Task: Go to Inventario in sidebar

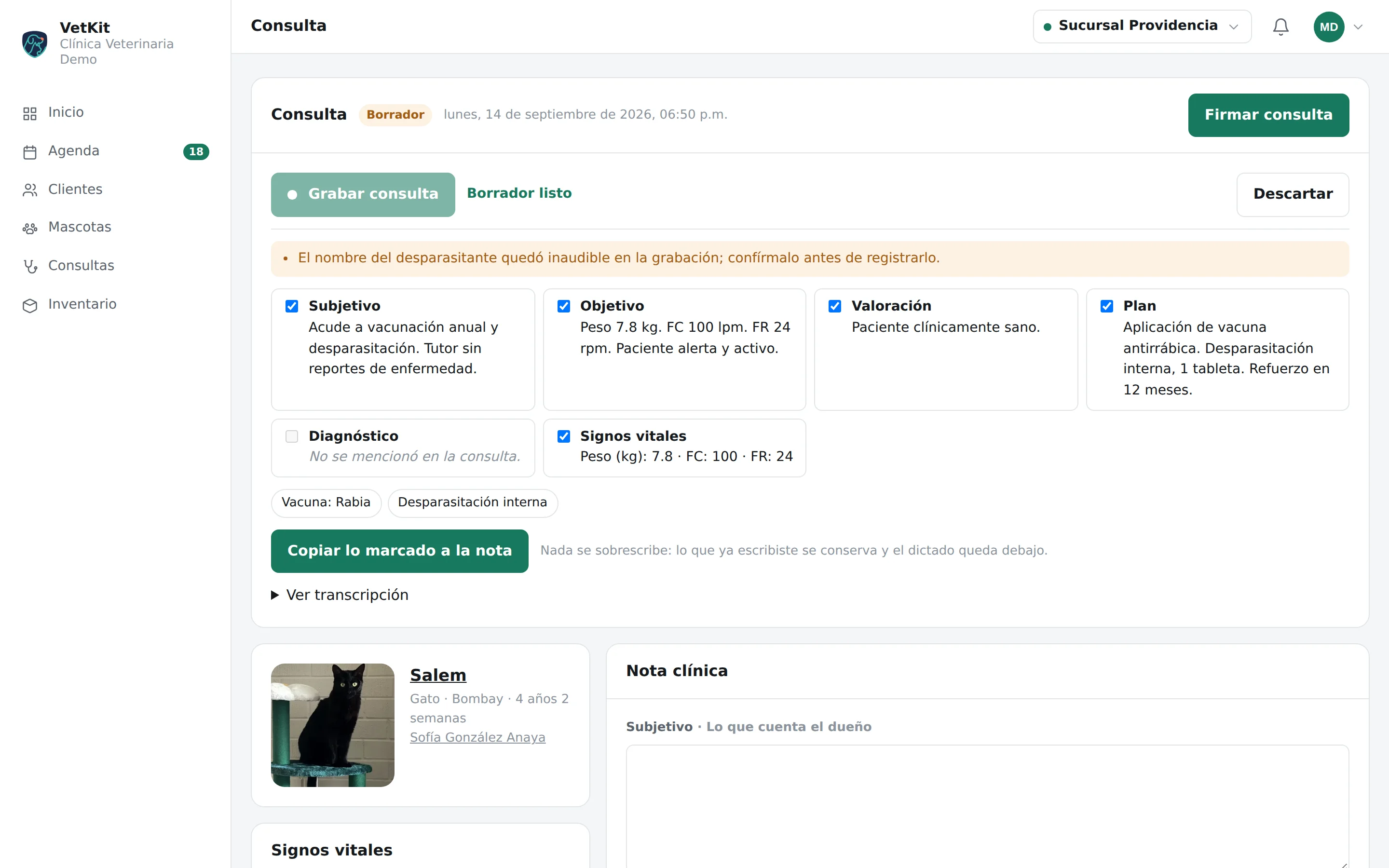Action: 115,304
